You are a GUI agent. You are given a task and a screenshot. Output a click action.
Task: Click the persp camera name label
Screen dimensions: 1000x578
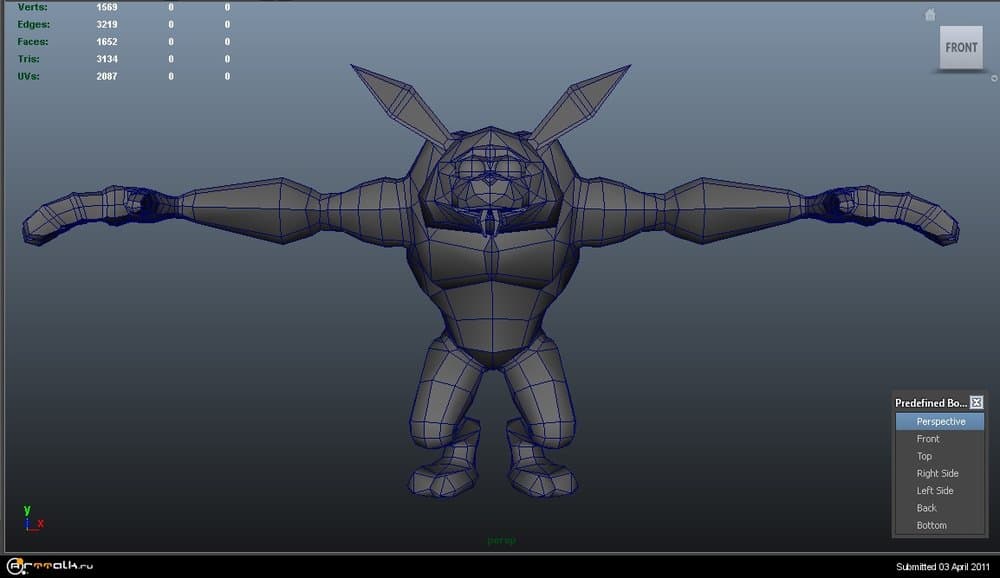(501, 540)
